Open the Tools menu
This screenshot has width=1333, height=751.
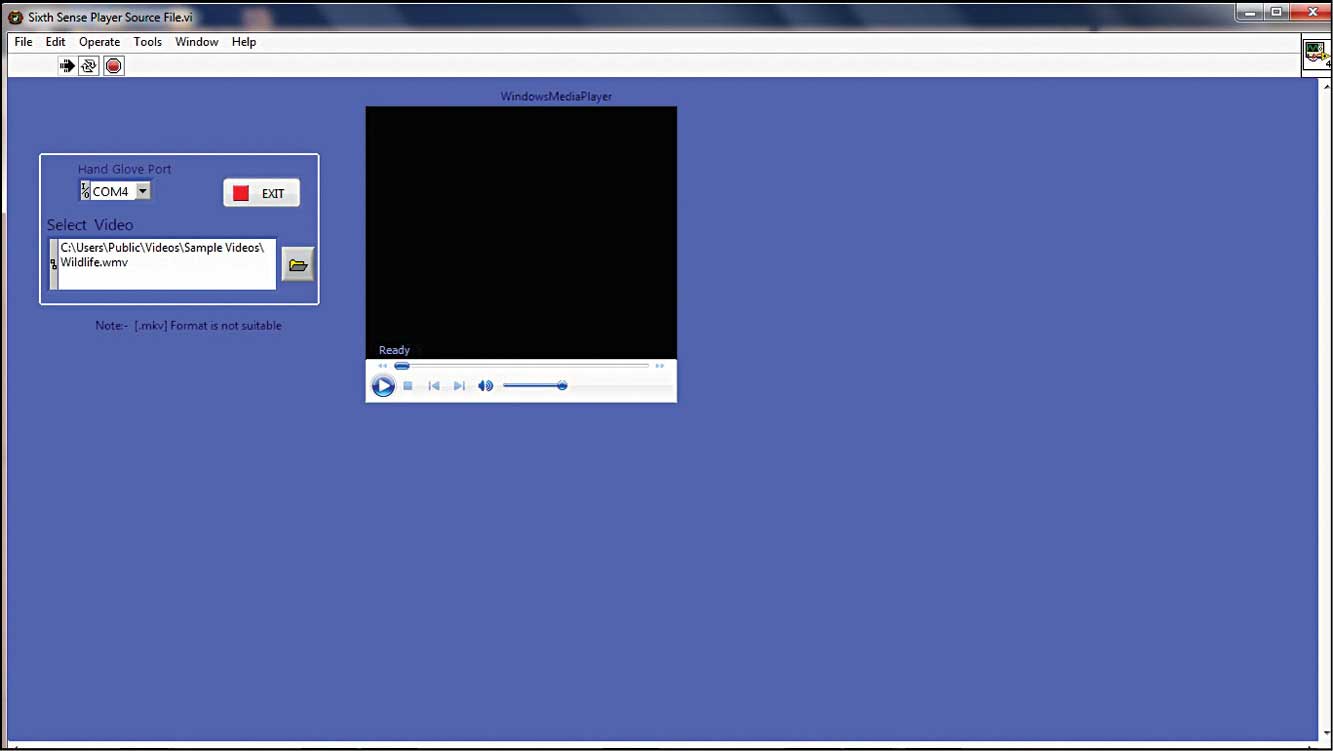click(x=147, y=42)
